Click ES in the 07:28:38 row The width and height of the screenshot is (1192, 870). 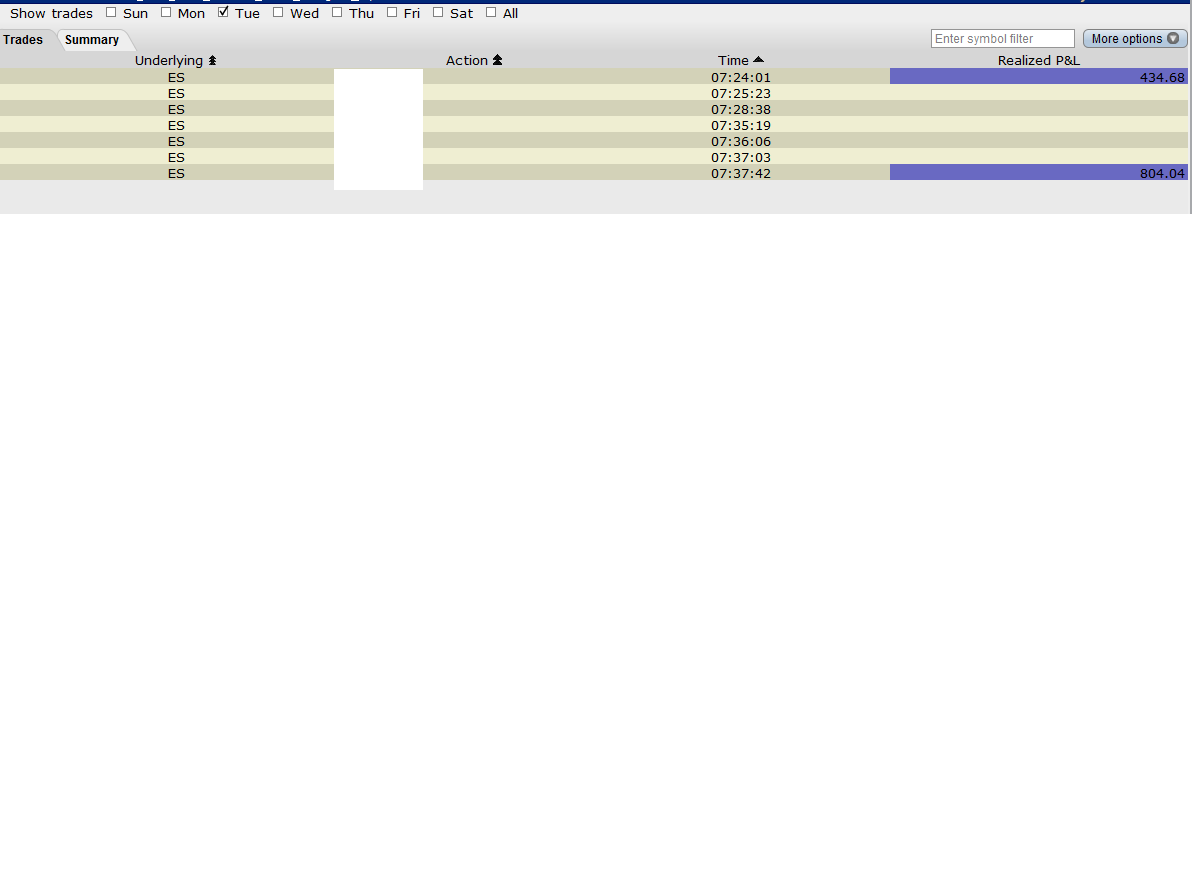(x=176, y=110)
